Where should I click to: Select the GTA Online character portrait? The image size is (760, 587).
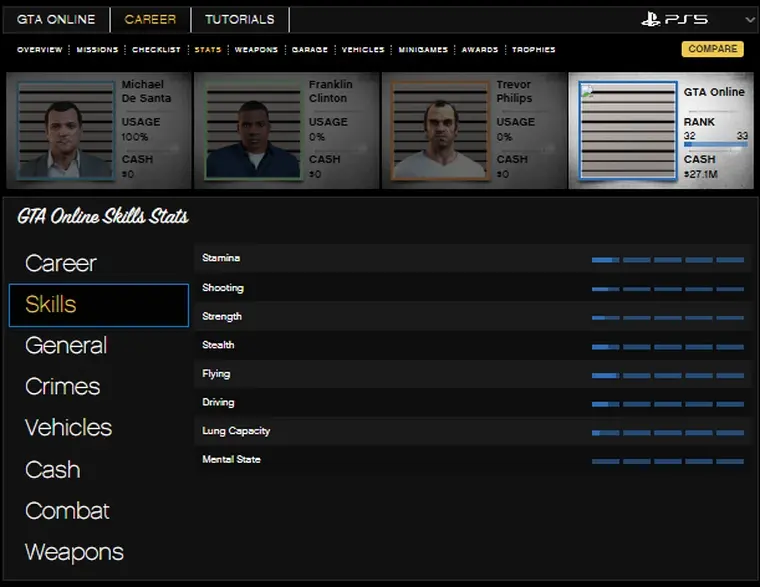click(x=627, y=130)
